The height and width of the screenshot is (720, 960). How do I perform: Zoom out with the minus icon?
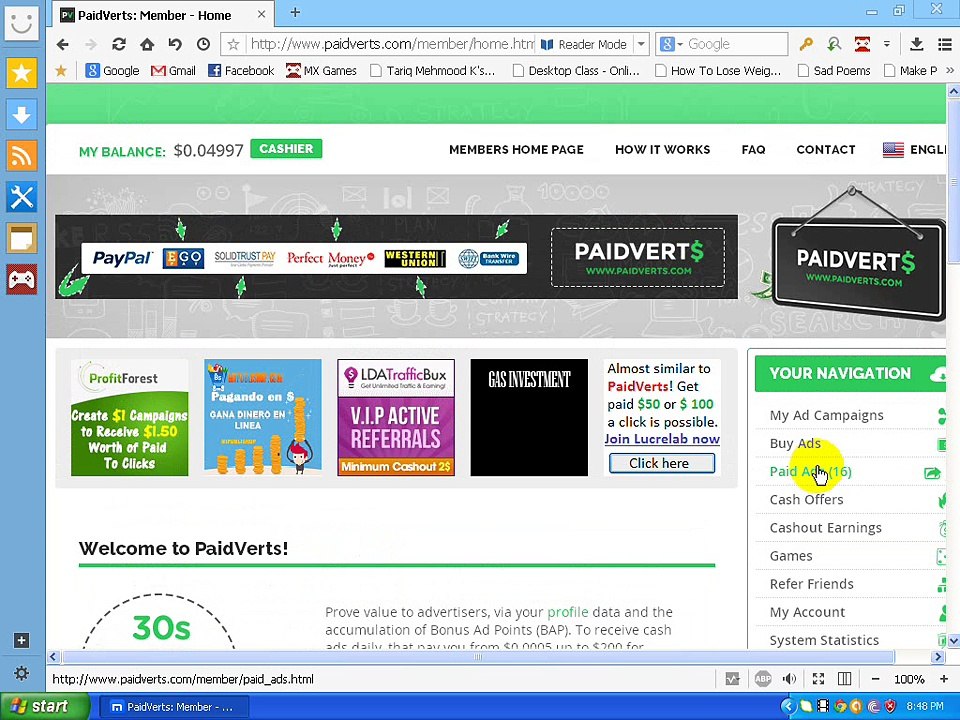876,679
